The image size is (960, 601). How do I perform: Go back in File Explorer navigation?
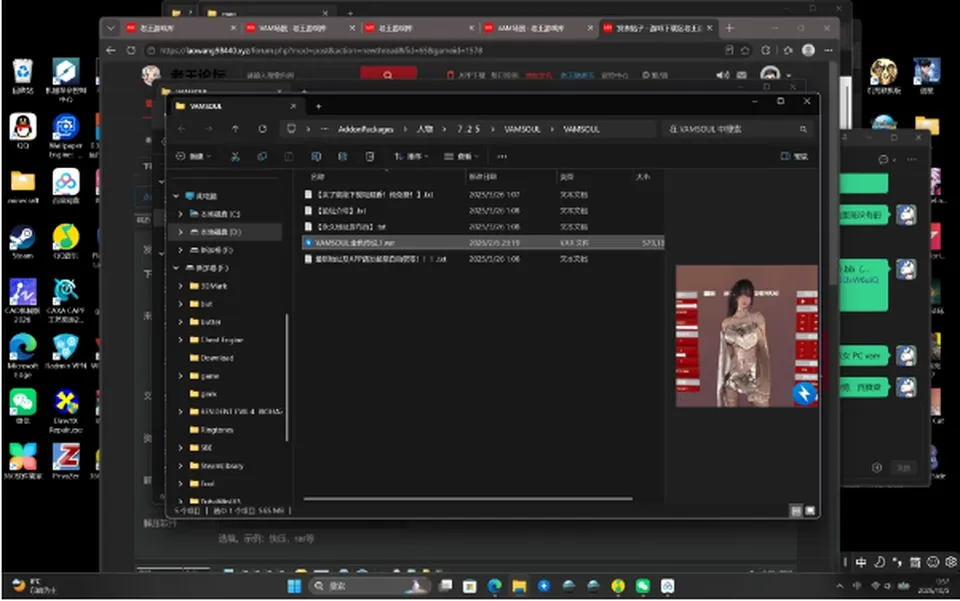(x=182, y=129)
